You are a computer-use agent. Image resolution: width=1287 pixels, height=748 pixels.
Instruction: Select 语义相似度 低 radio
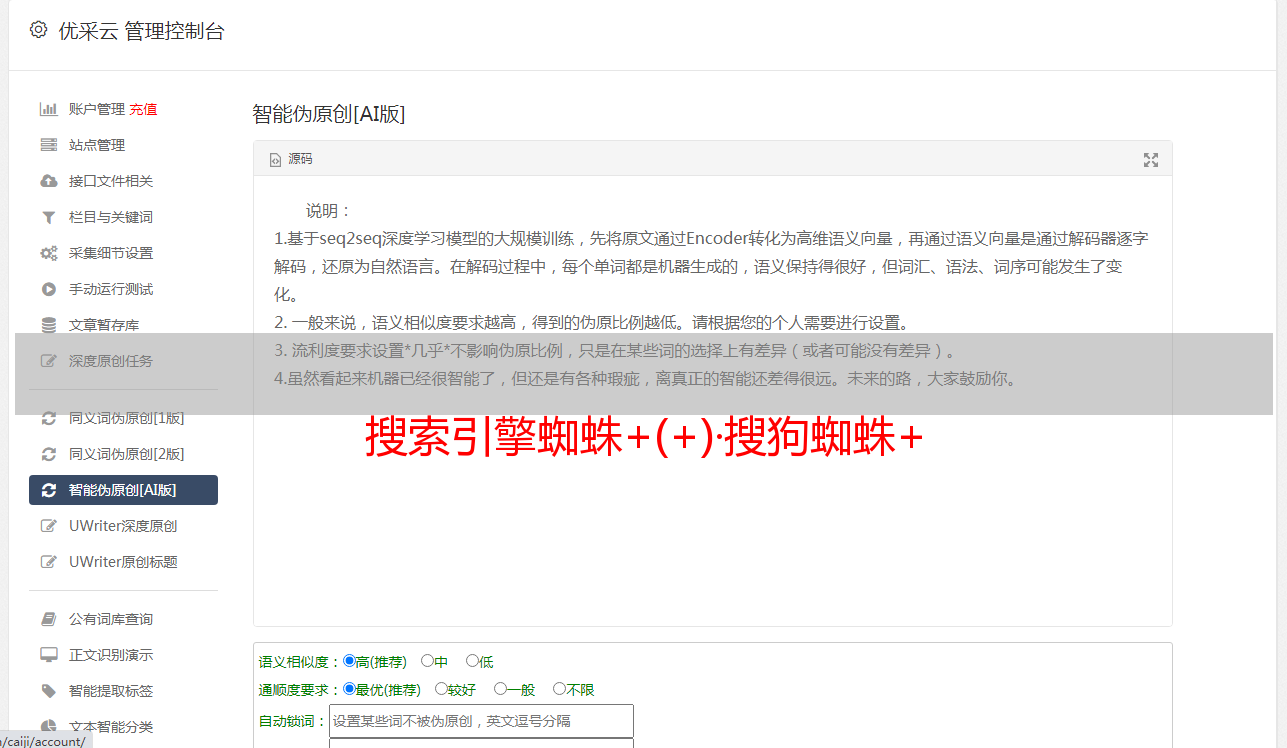472,661
